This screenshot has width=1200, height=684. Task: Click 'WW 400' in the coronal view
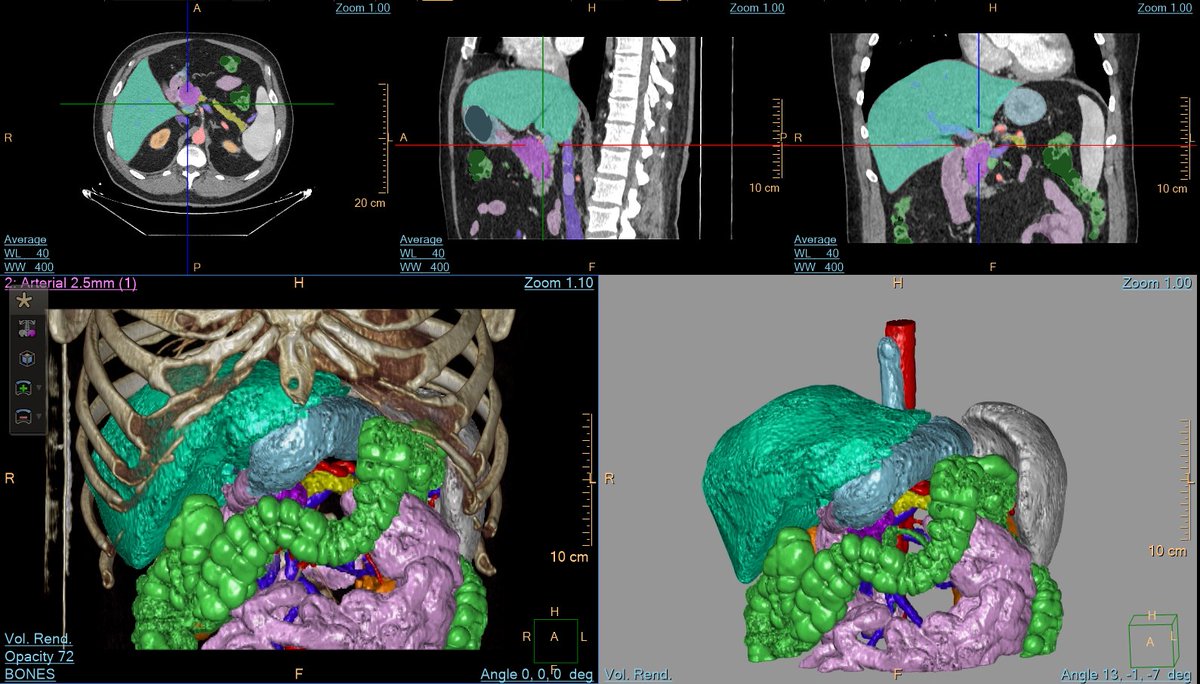point(818,267)
